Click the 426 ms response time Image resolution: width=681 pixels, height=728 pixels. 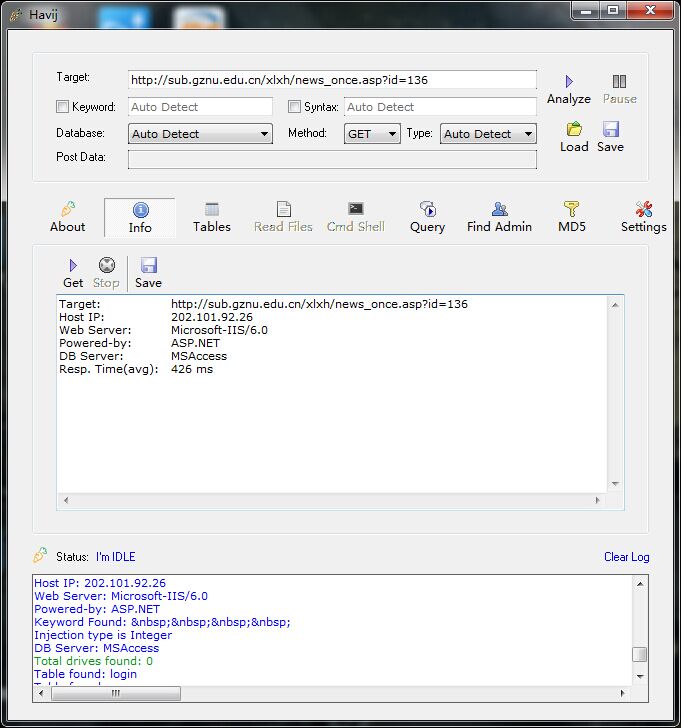pos(192,369)
